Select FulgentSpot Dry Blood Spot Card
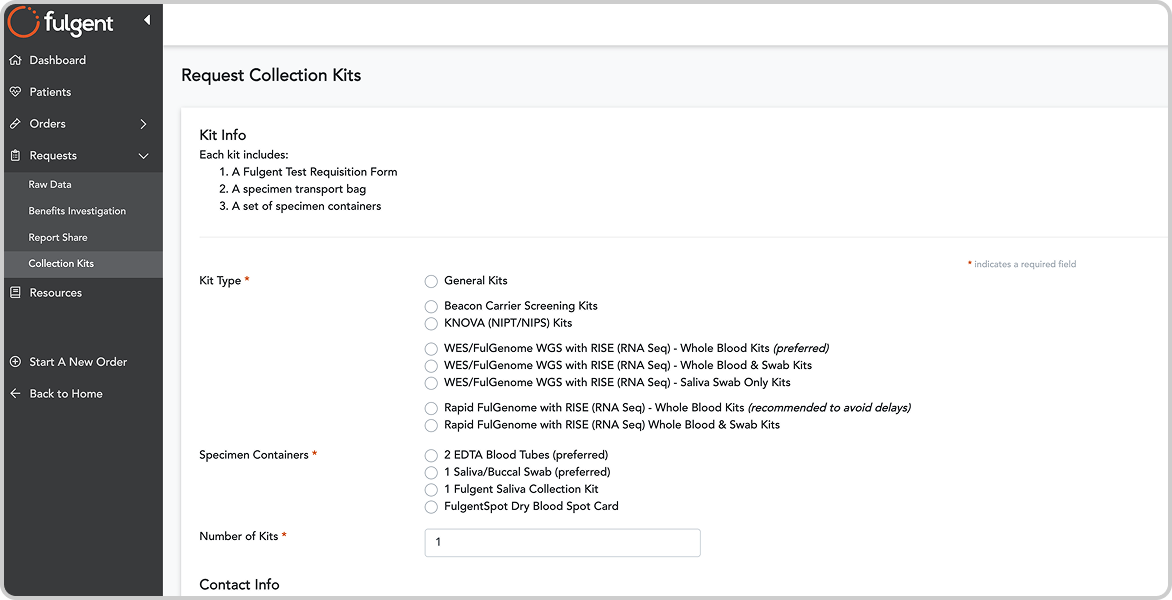This screenshot has width=1172, height=600. 431,506
